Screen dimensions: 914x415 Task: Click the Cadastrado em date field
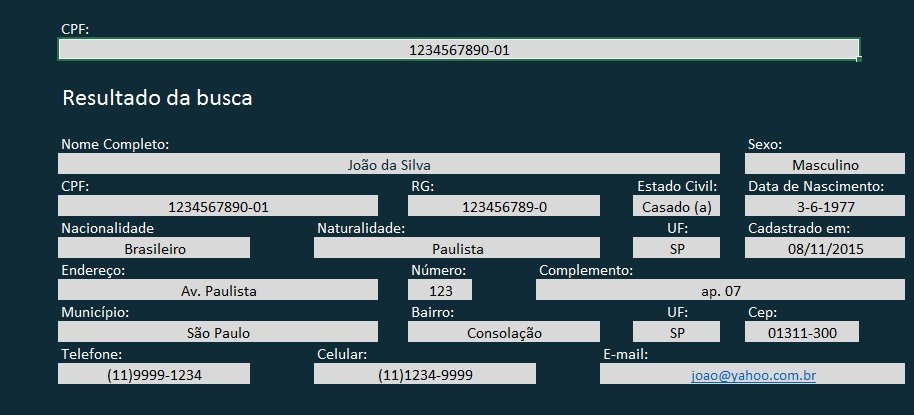click(x=825, y=248)
